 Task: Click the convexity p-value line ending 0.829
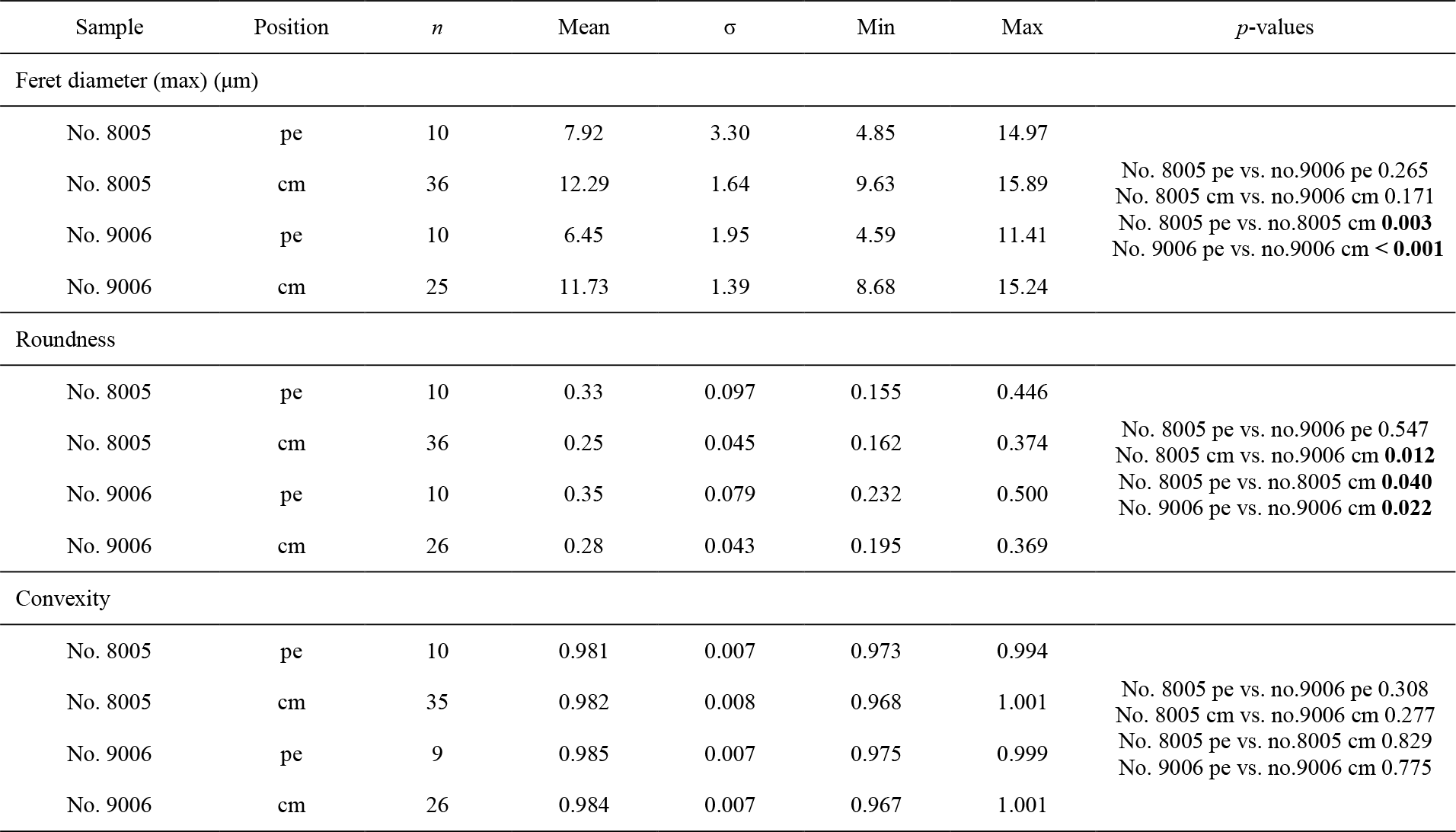(1275, 741)
